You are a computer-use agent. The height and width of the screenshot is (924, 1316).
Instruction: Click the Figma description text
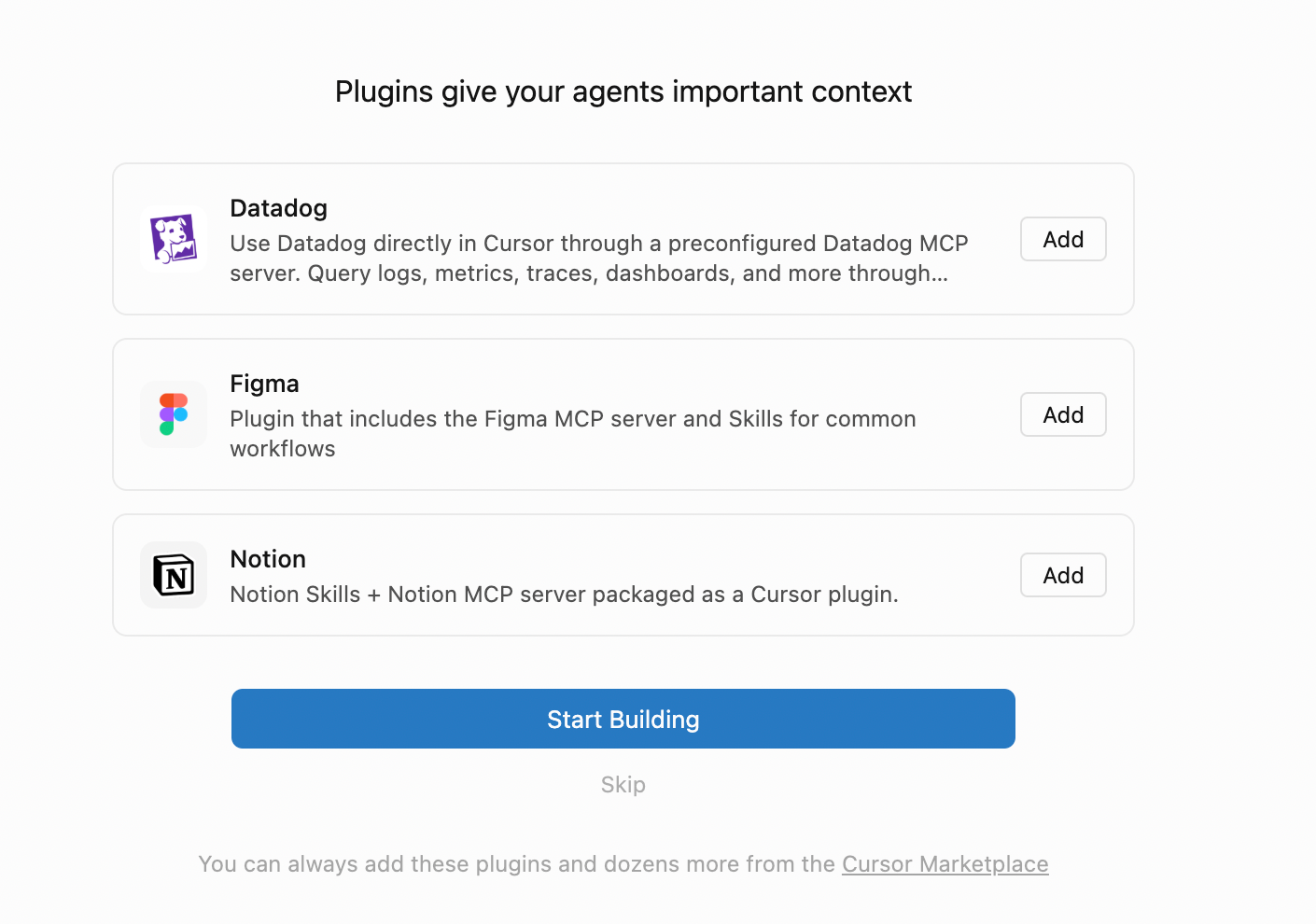tap(573, 434)
